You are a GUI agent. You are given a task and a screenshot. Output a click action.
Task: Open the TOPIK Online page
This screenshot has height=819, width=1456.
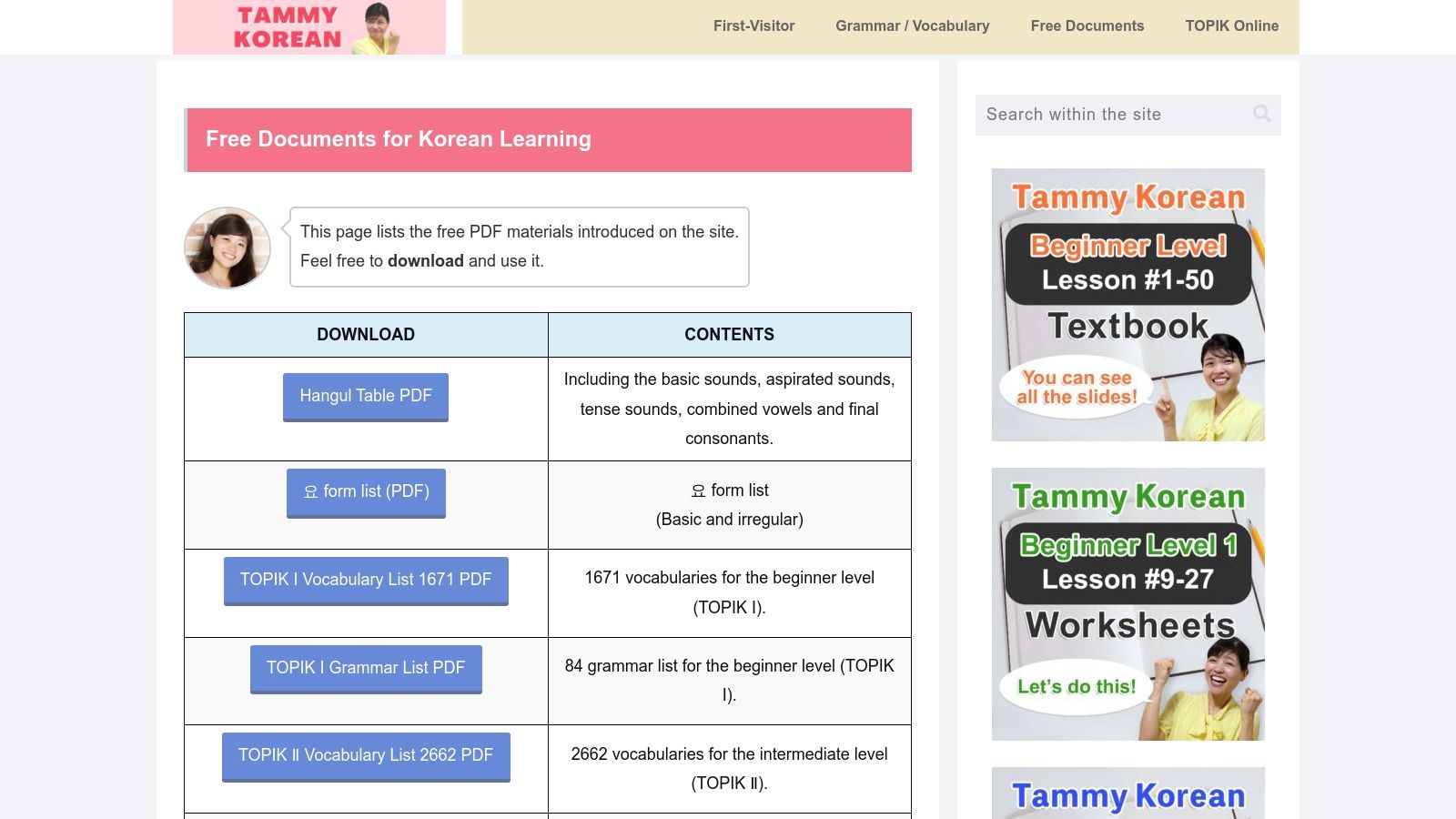(1231, 25)
